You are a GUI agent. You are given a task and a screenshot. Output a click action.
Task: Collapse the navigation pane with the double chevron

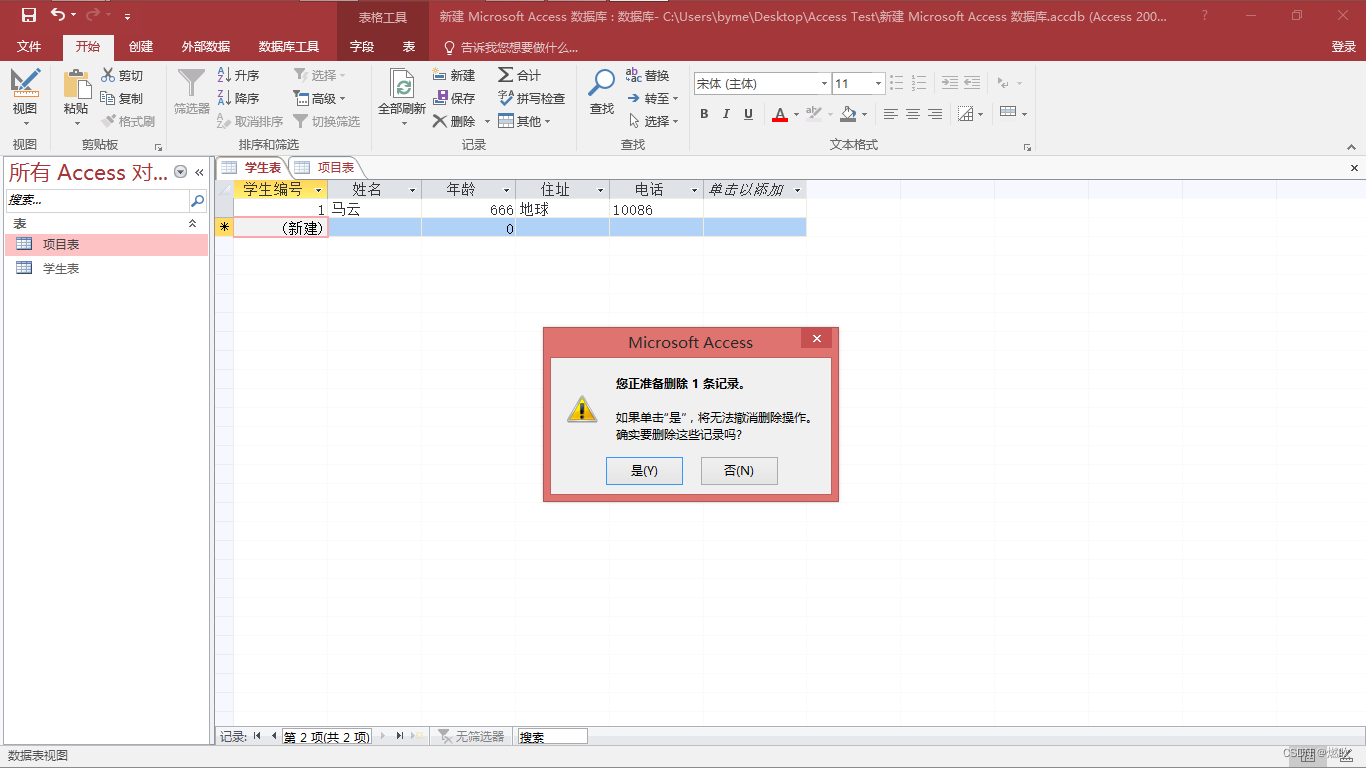click(x=199, y=172)
